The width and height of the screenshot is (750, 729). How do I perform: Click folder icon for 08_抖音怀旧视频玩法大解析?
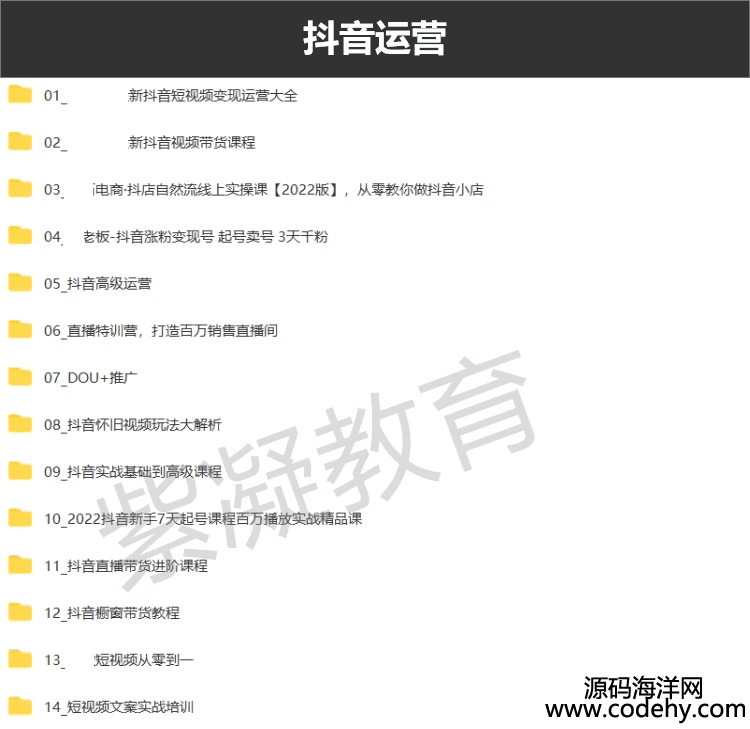click(x=20, y=424)
